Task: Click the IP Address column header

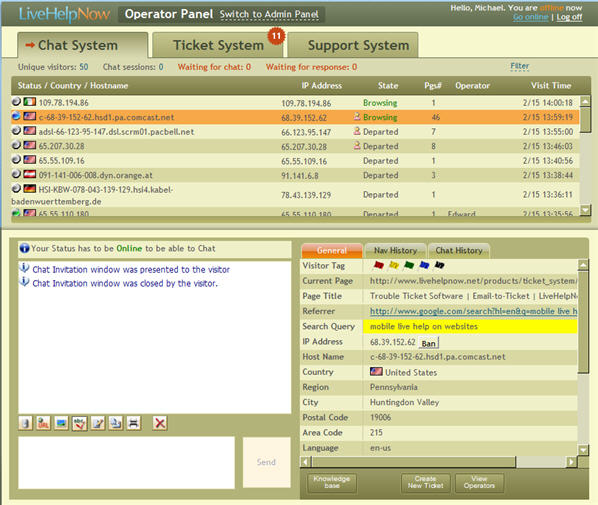Action: [x=322, y=85]
